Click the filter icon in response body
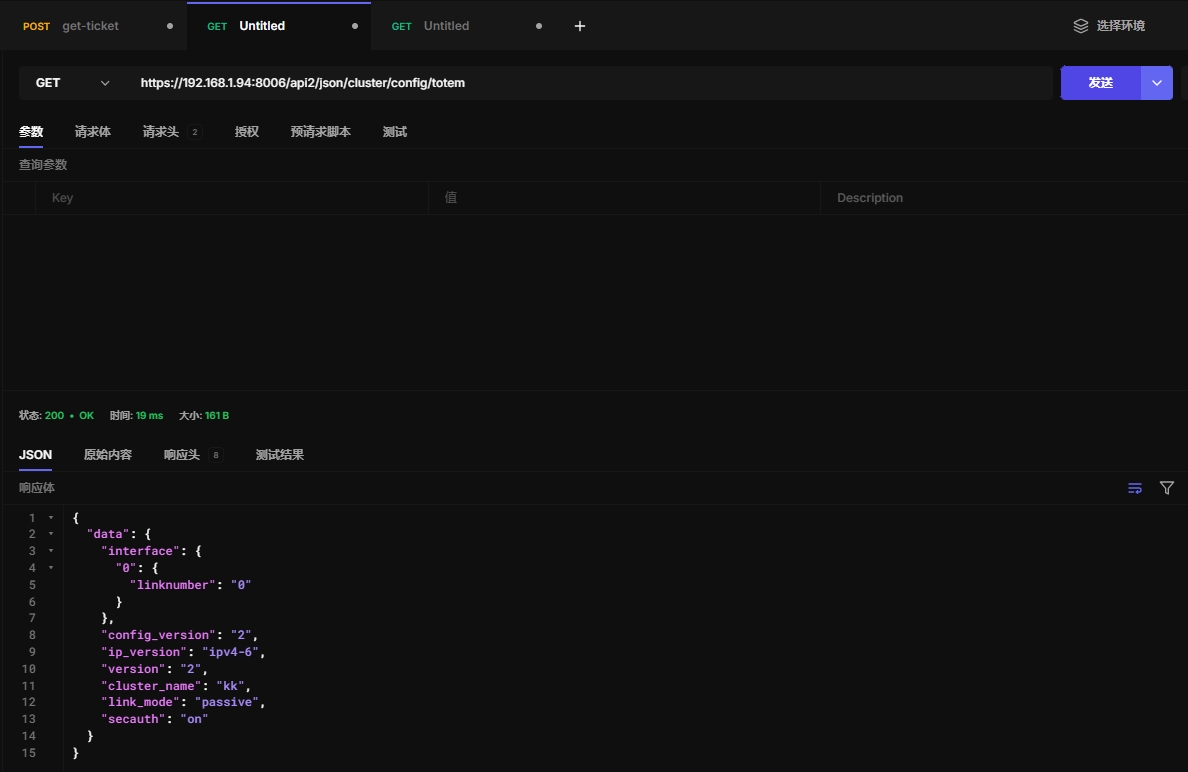The width and height of the screenshot is (1188, 772). click(1166, 488)
